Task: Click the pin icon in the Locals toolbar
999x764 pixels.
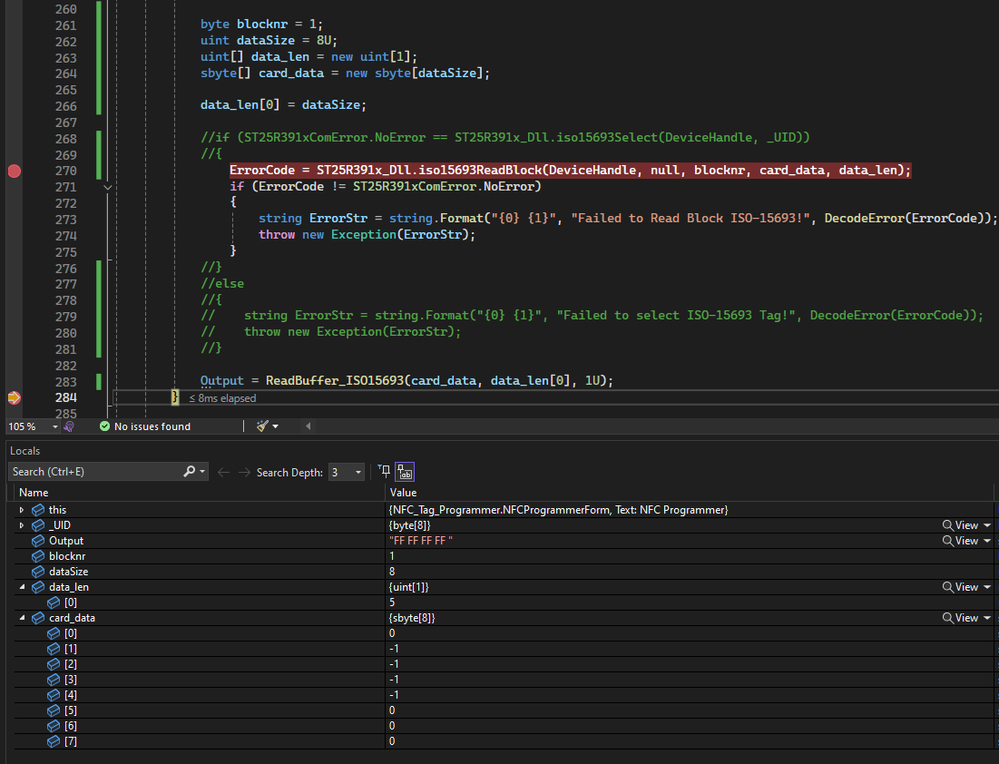Action: pos(385,472)
